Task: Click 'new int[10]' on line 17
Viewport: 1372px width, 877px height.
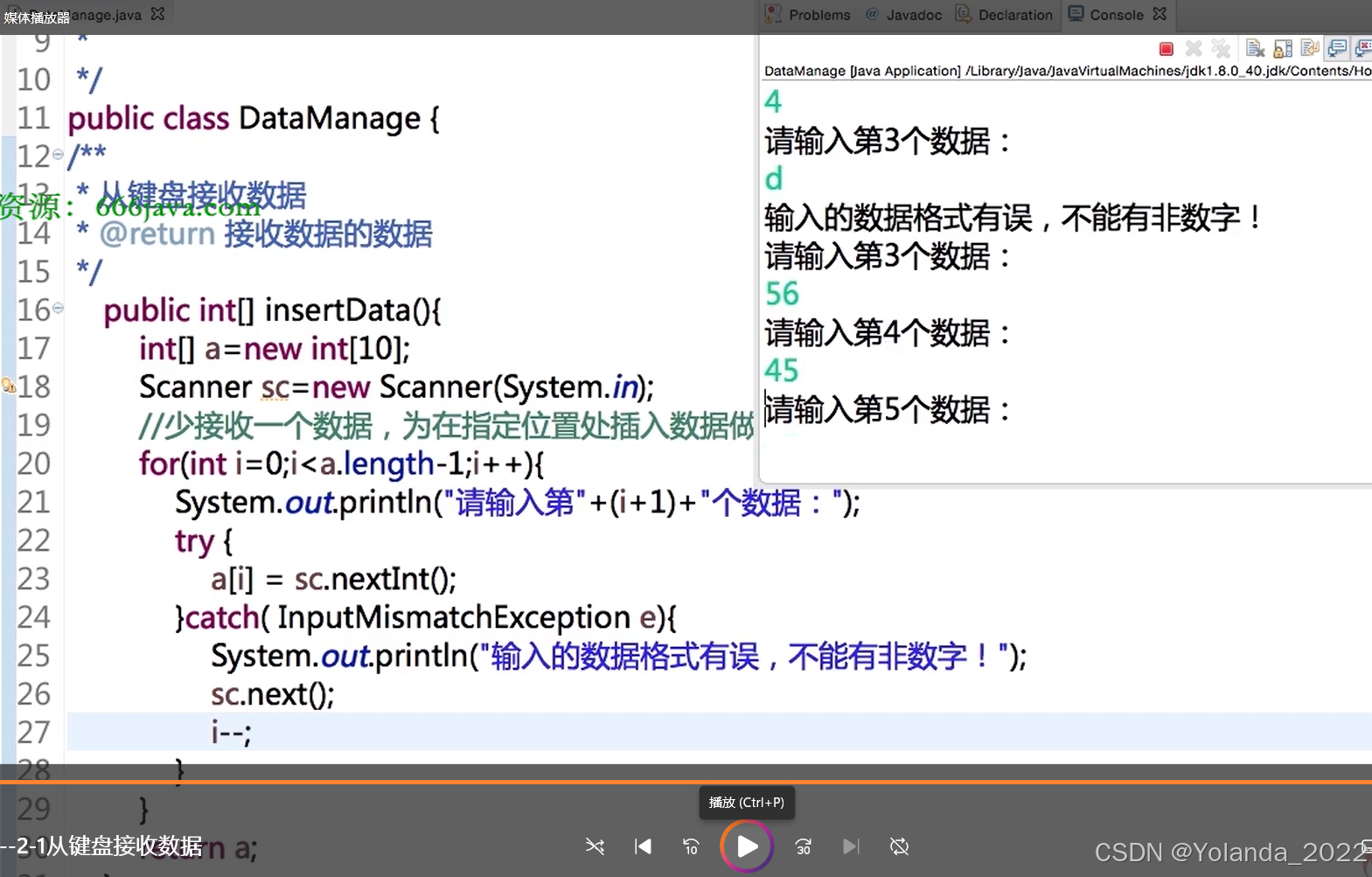Action: coord(322,349)
